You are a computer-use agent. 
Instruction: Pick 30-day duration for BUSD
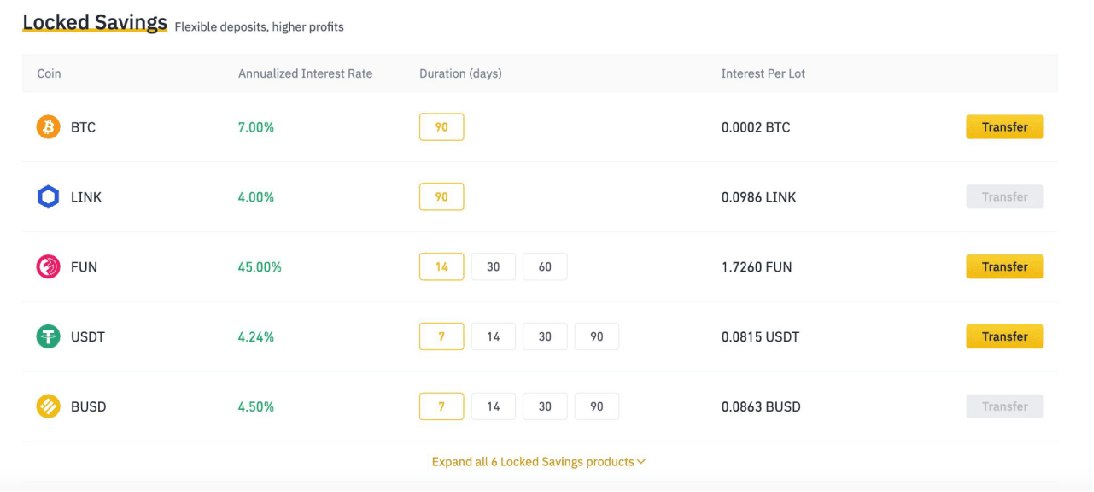[x=545, y=407]
